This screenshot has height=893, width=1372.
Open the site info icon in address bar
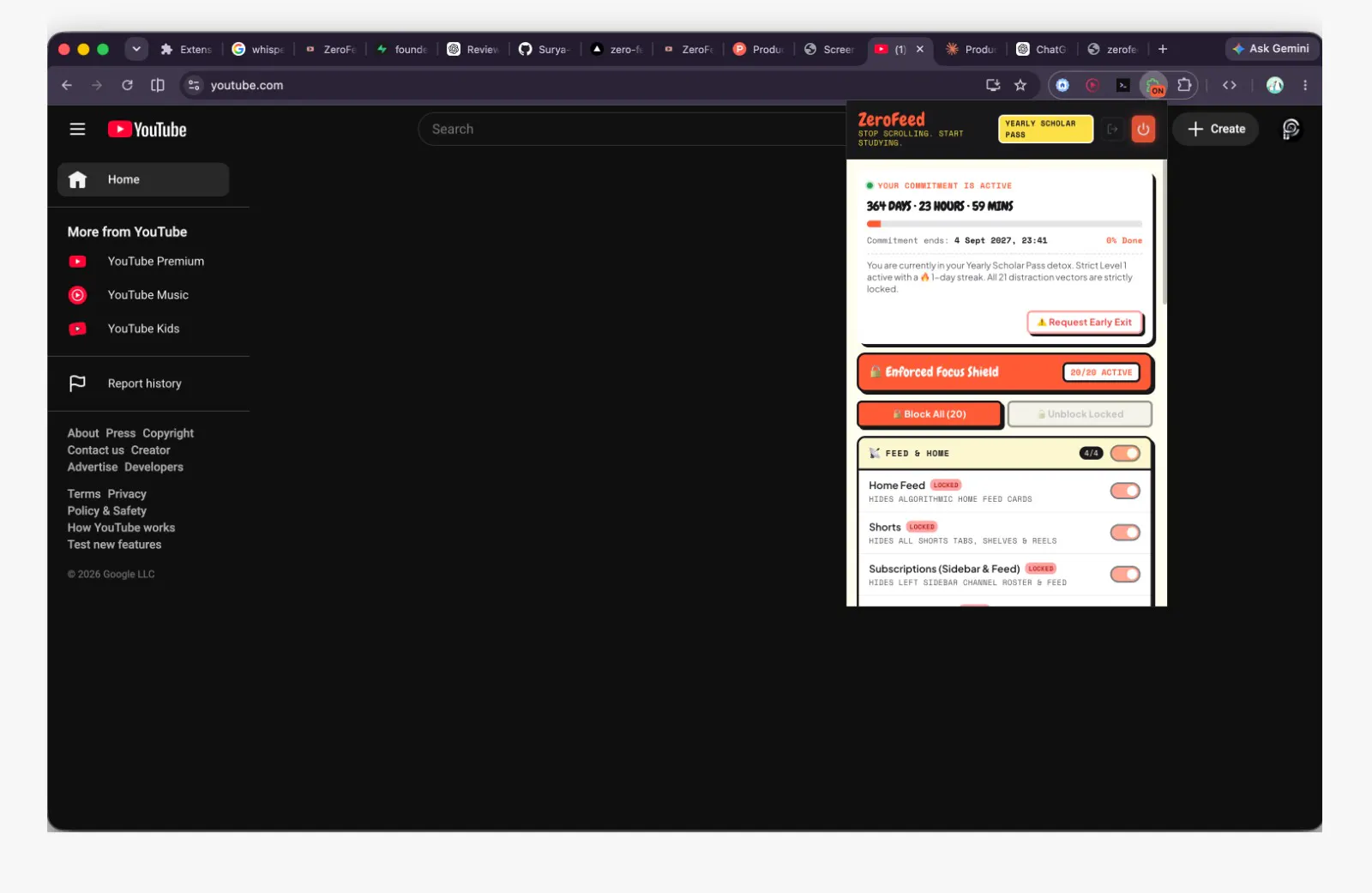click(194, 85)
